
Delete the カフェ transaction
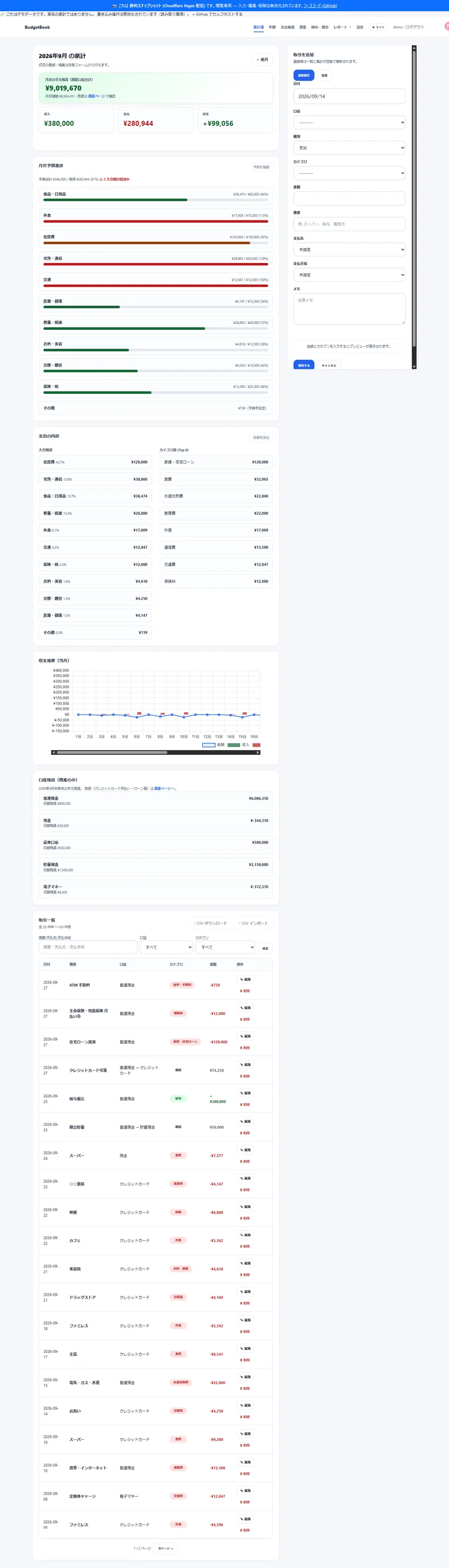[245, 1247]
